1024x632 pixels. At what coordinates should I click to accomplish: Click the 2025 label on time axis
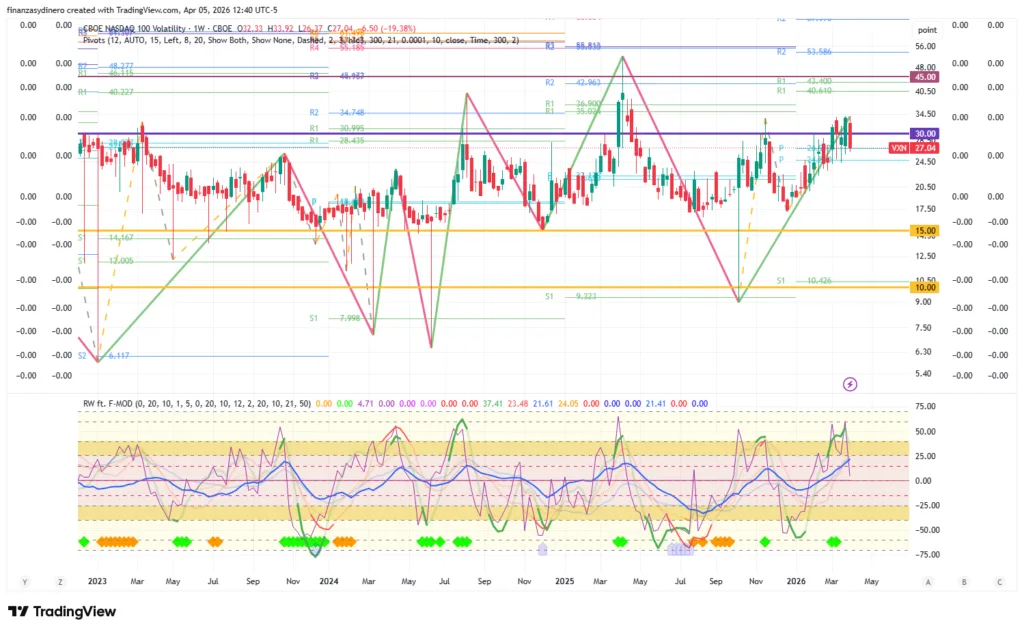click(564, 580)
